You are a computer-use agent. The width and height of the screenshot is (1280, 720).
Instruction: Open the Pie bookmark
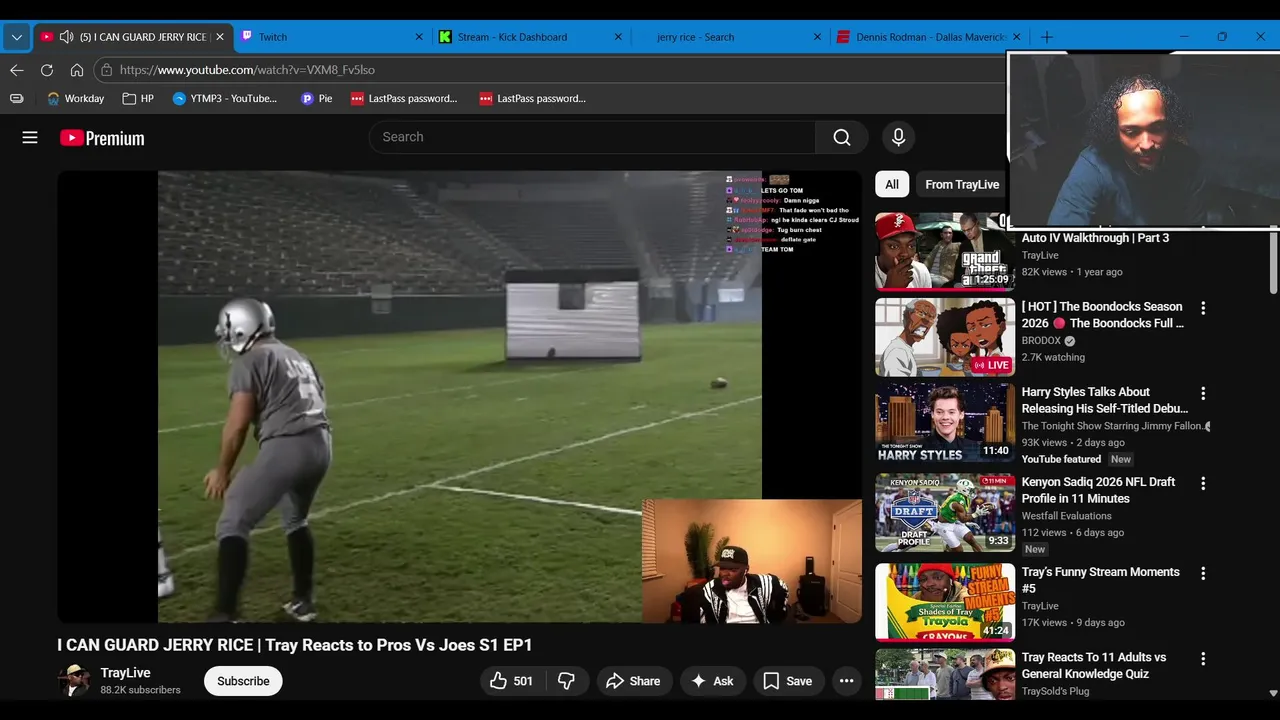click(x=317, y=98)
